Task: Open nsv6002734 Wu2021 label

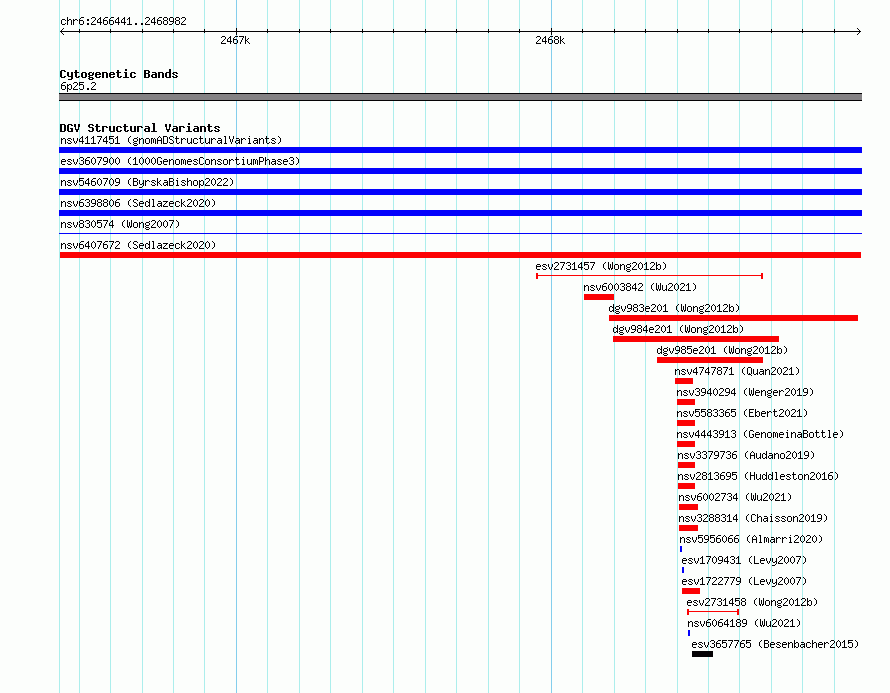Action: [735, 497]
